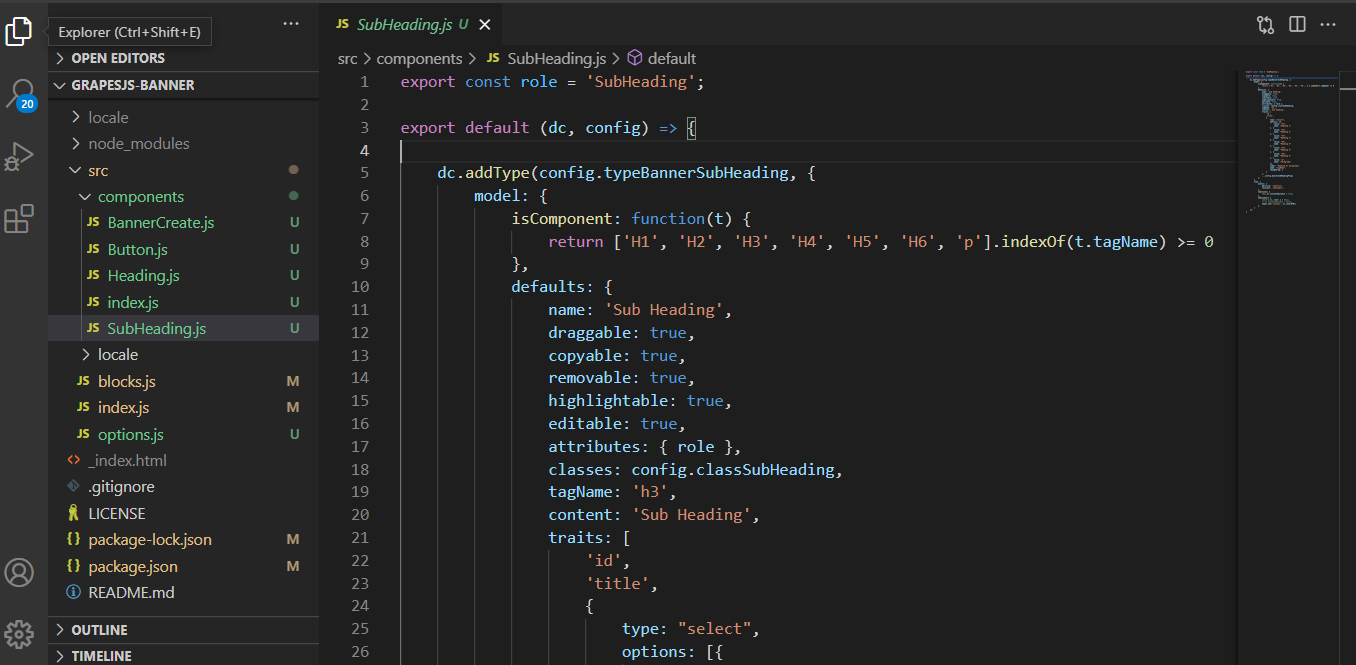Split the editor to the right
This screenshot has height=665, width=1356.
tap(1297, 24)
